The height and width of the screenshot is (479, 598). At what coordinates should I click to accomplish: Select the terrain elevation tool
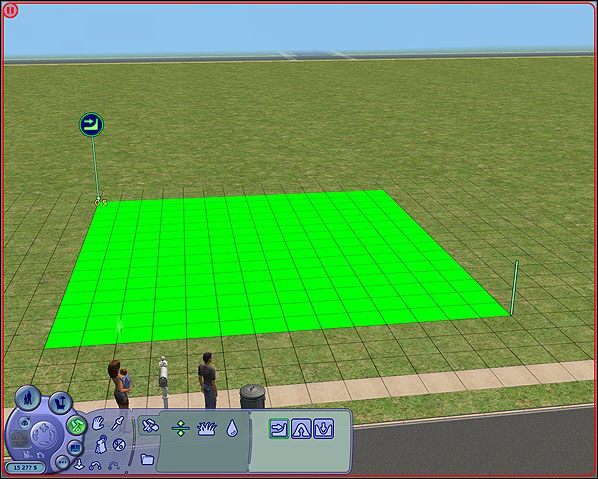coord(181,428)
